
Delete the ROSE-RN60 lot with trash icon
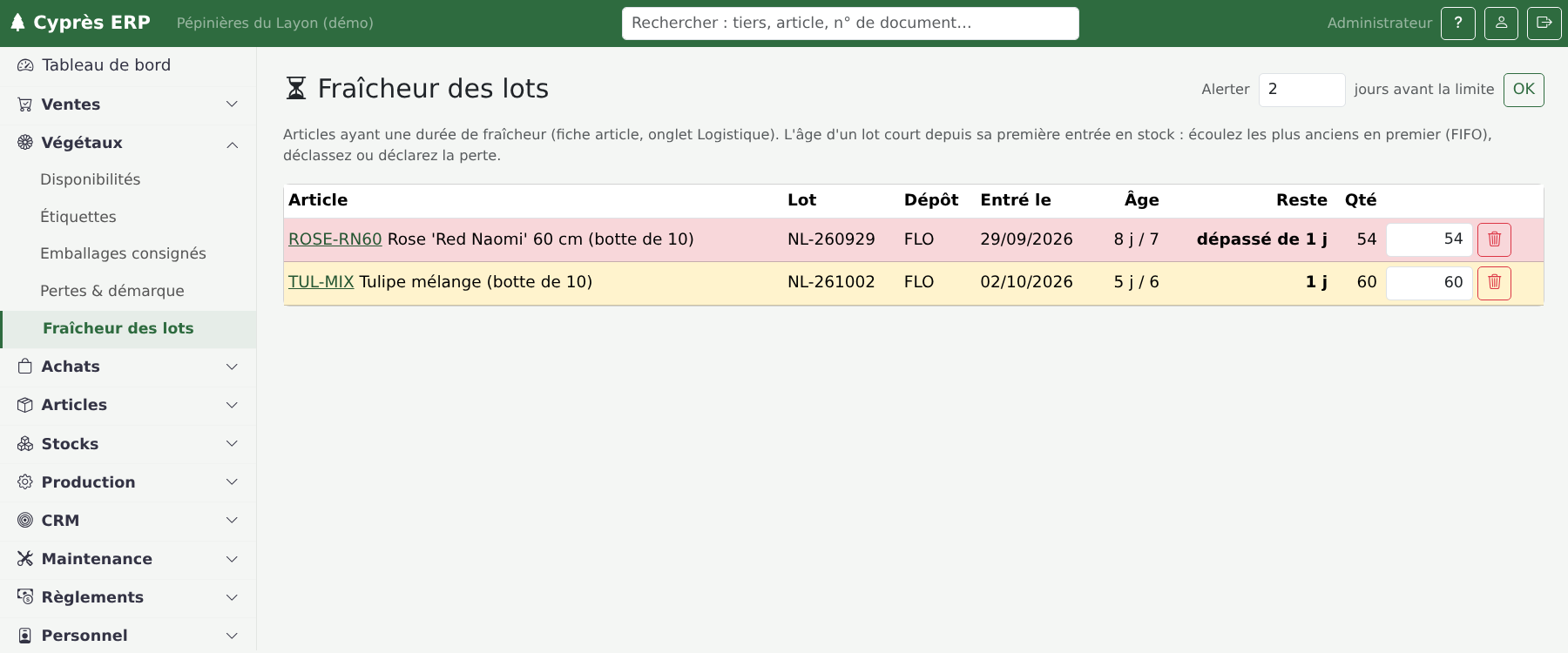(x=1494, y=239)
